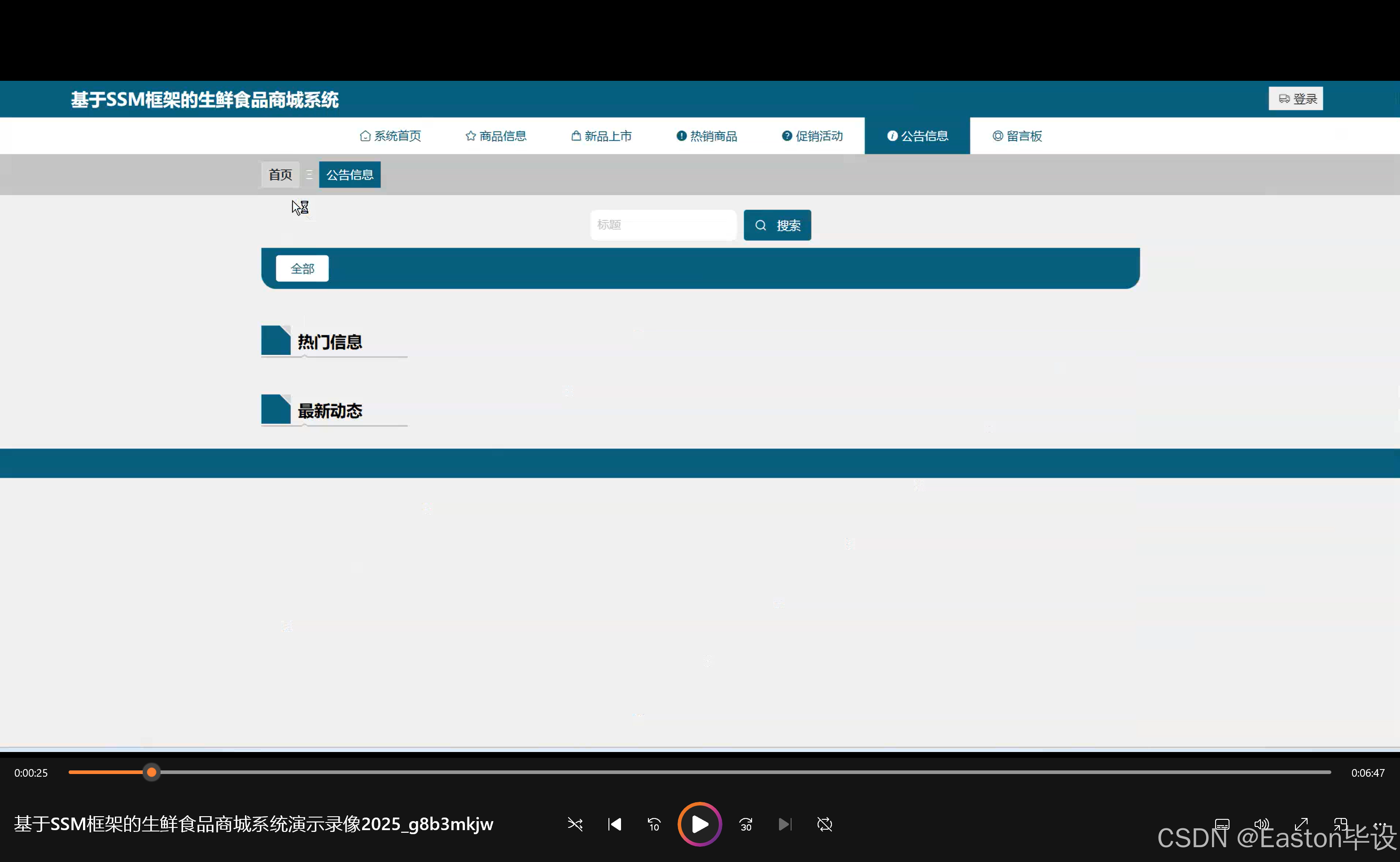The image size is (1400, 862).
Task: Click the video progress slider handle
Action: tap(152, 773)
